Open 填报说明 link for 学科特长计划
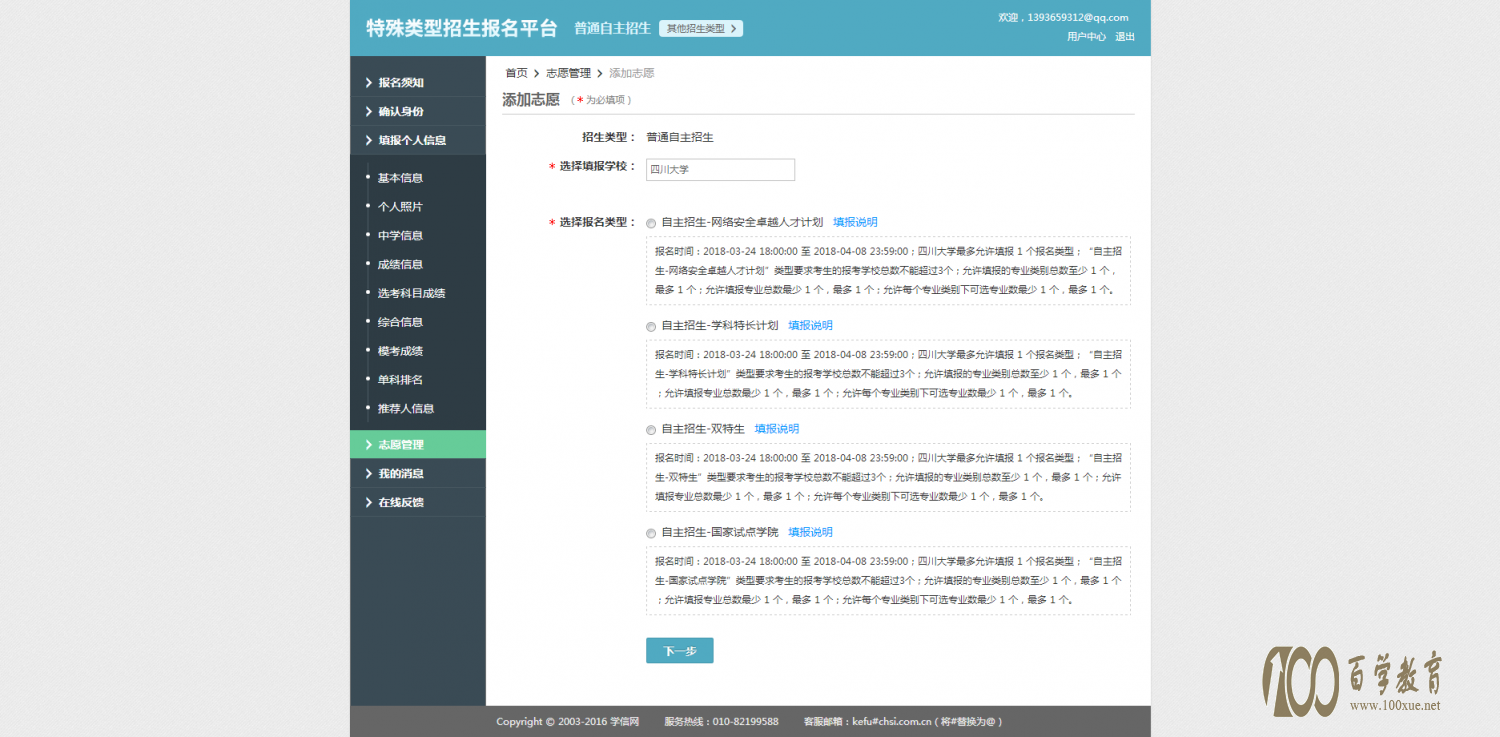Viewport: 1500px width, 737px height. (x=810, y=325)
